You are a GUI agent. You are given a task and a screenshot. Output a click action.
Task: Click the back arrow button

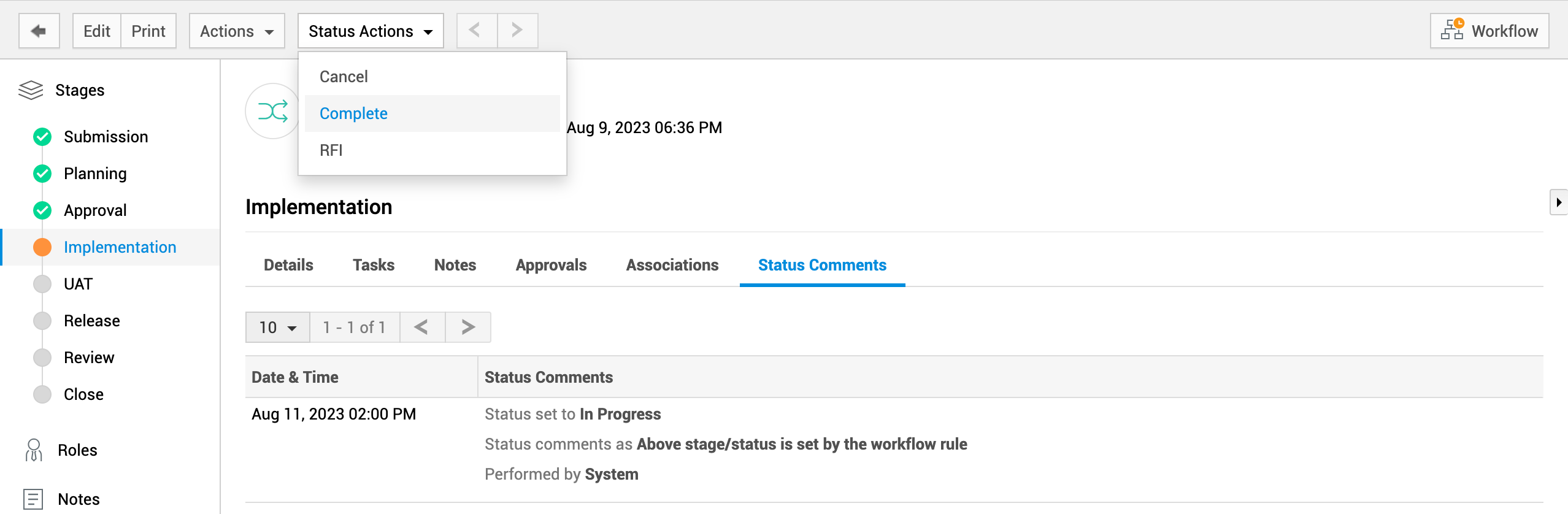pyautogui.click(x=39, y=31)
